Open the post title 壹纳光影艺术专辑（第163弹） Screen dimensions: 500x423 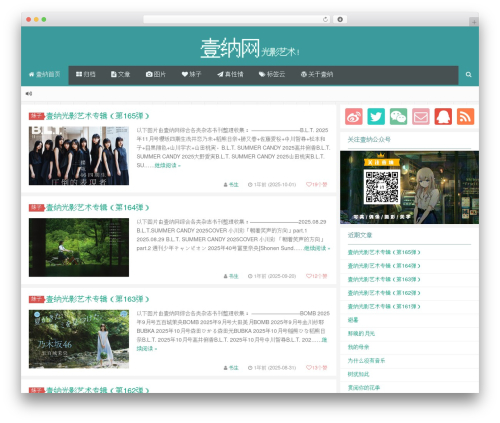97,299
